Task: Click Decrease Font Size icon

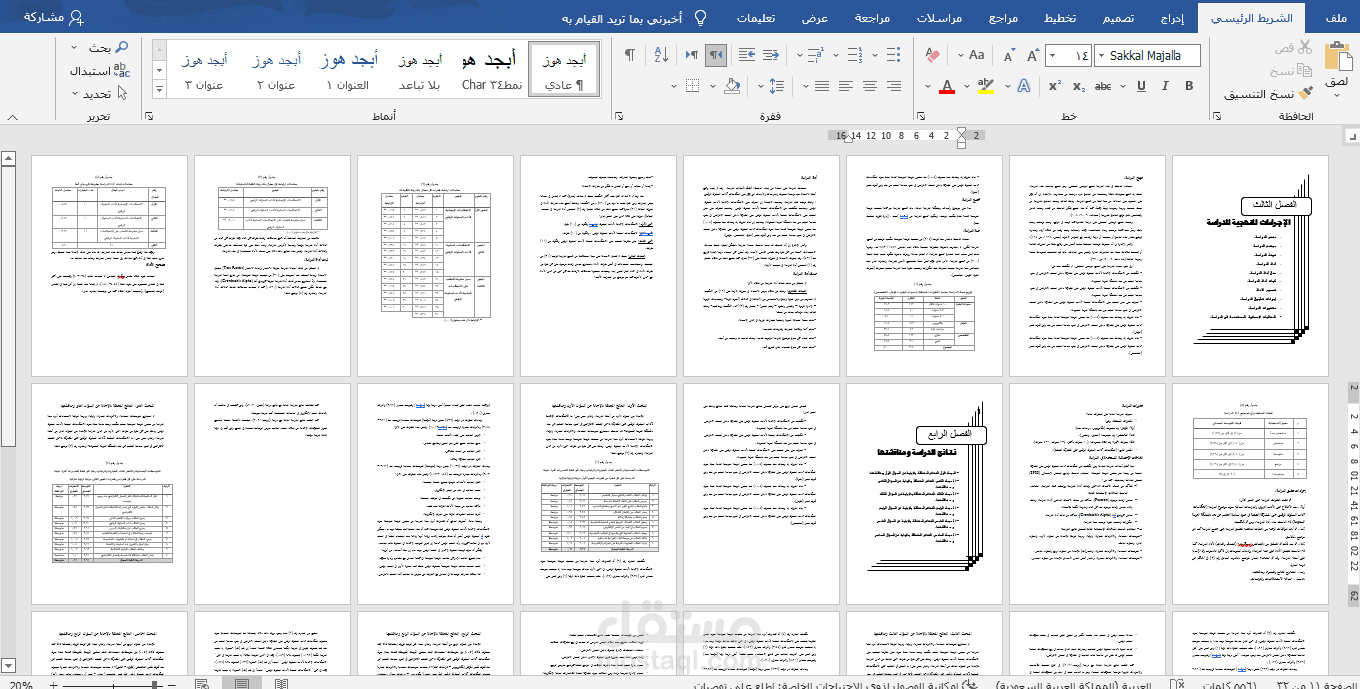Action: coord(1009,55)
